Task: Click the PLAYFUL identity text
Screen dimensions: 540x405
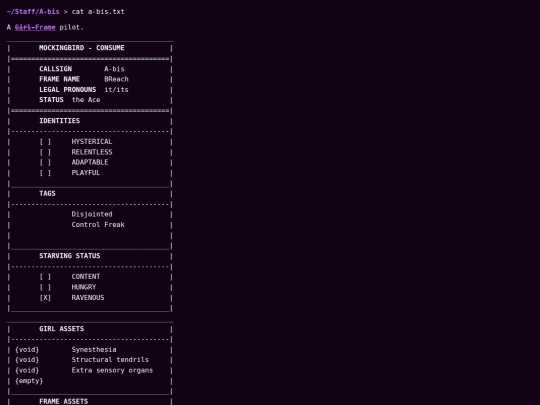Action: click(86, 173)
